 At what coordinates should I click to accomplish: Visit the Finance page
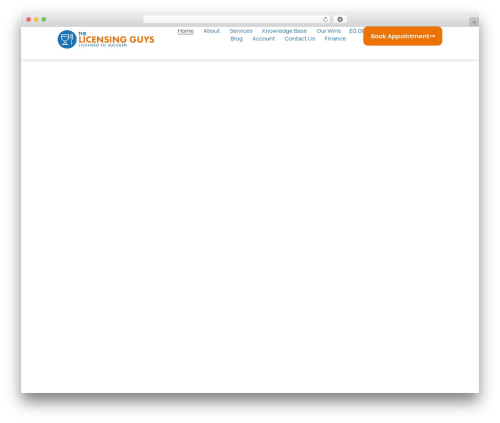335,39
